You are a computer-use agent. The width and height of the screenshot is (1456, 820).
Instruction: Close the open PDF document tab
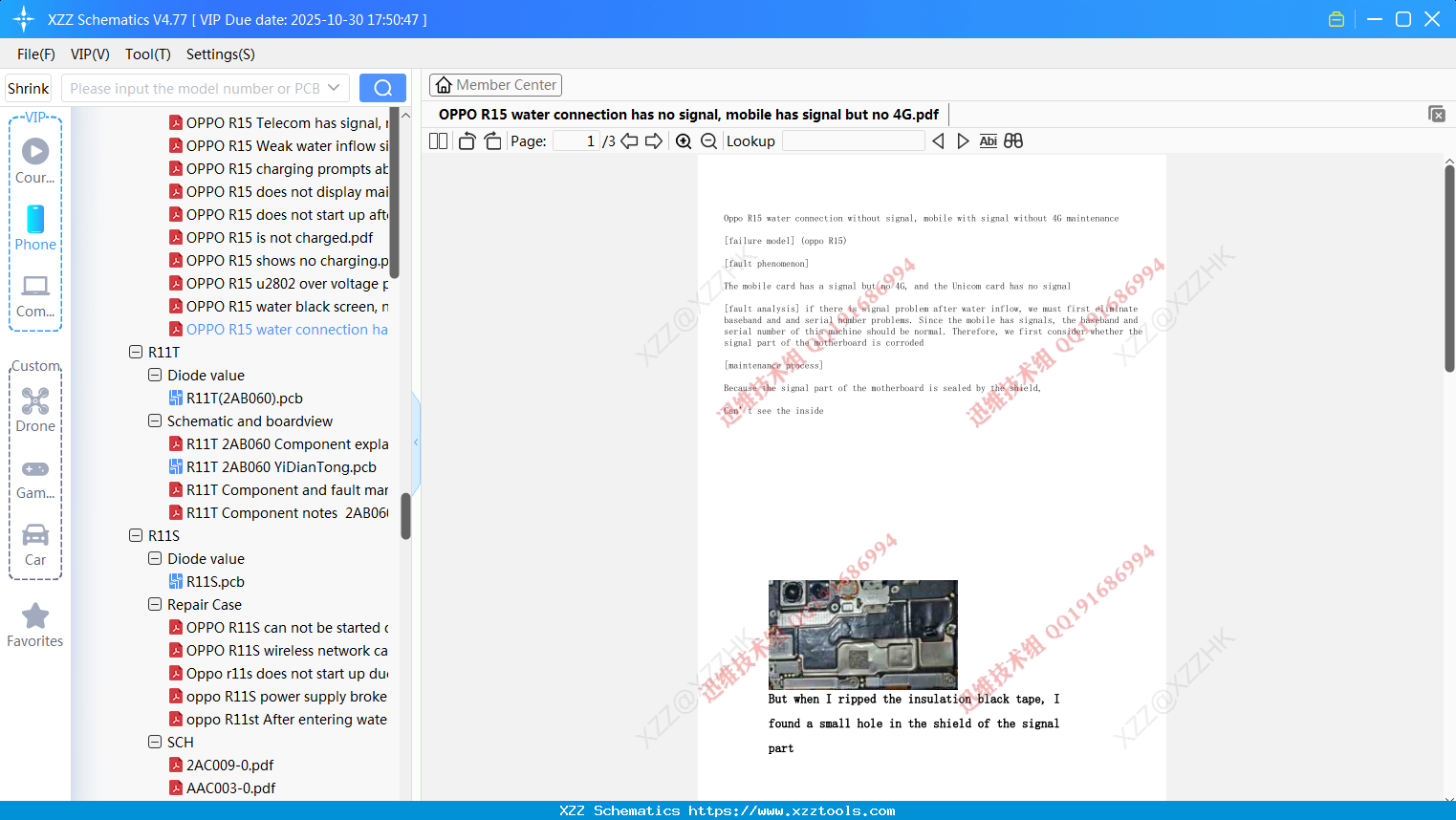(1436, 114)
